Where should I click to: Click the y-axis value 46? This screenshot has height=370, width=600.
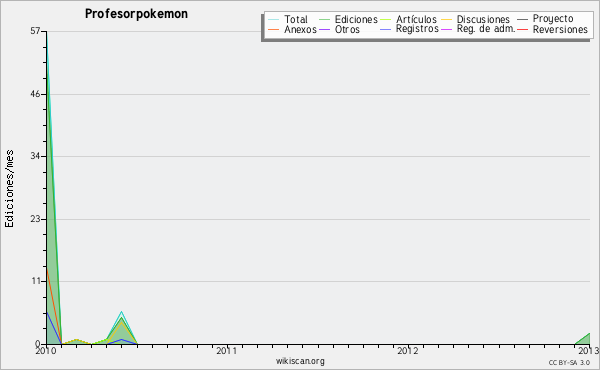click(35, 94)
